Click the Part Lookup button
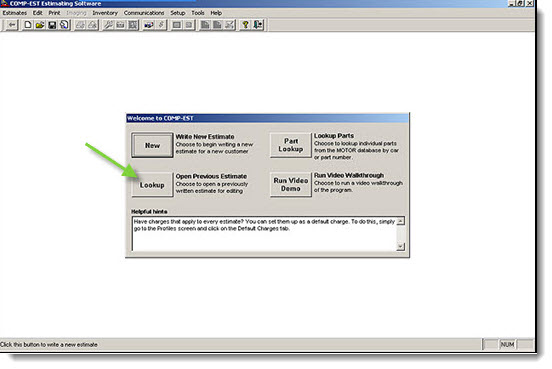 point(291,145)
